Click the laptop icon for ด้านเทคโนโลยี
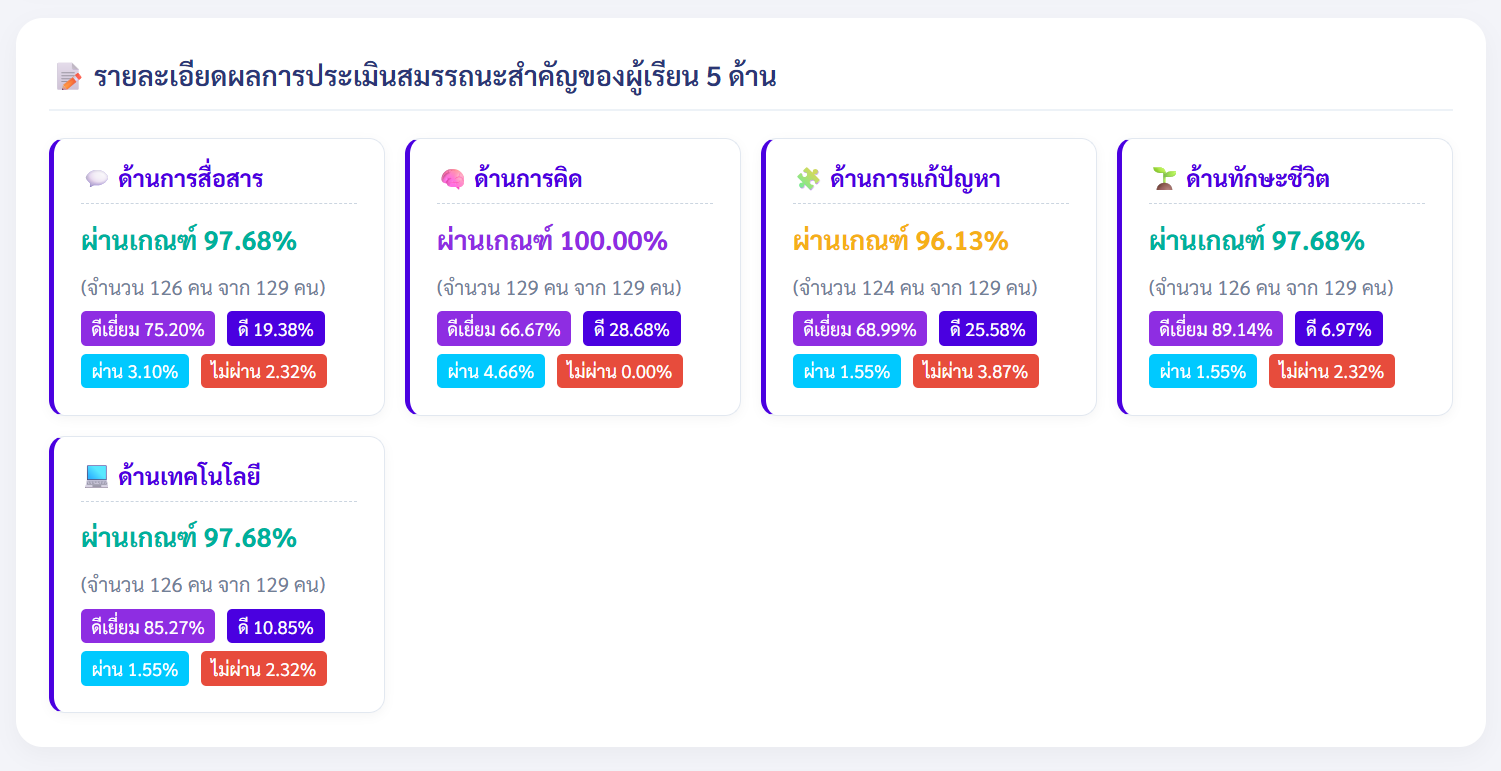 click(96, 477)
